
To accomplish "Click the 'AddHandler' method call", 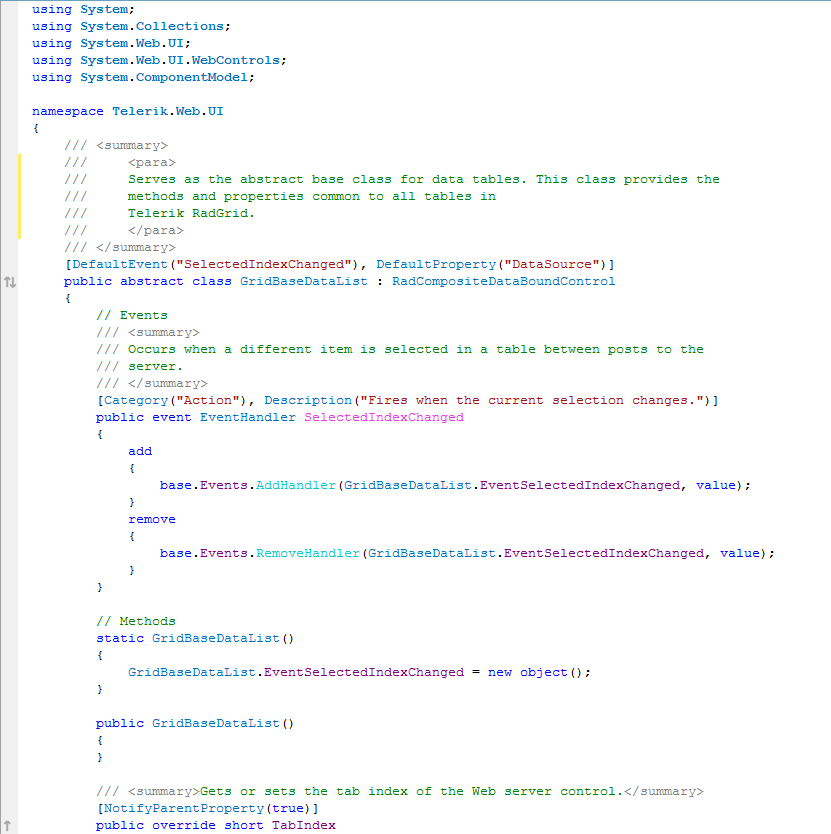I will click(295, 486).
